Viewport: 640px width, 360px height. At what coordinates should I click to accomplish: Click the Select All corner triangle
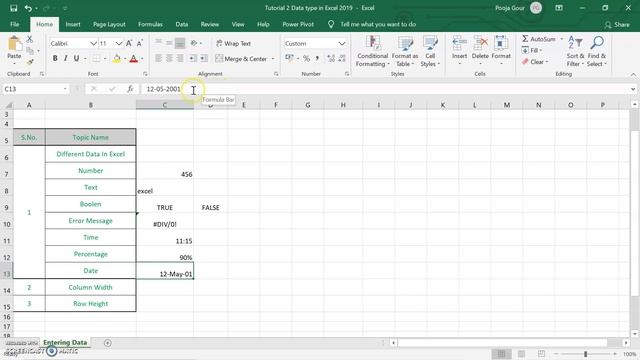point(8,105)
